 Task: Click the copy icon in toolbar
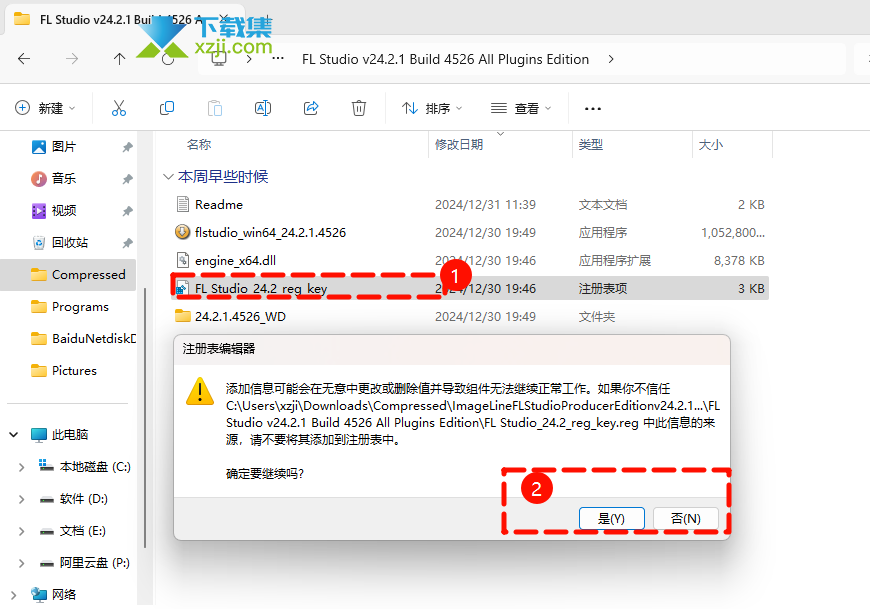[x=167, y=108]
